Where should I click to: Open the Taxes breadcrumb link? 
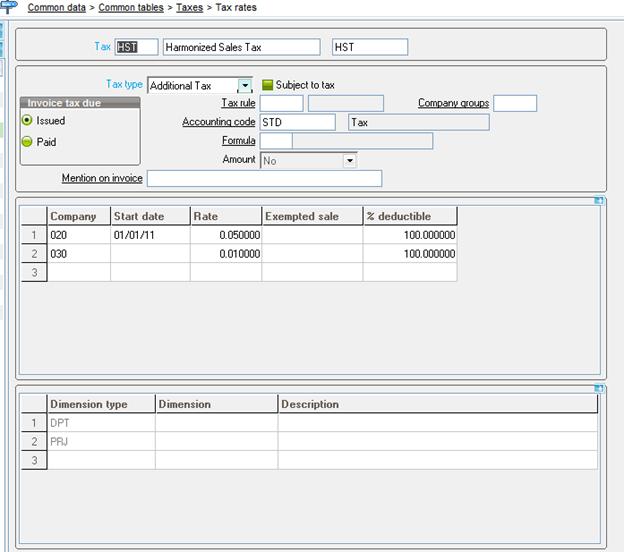pyautogui.click(x=189, y=8)
